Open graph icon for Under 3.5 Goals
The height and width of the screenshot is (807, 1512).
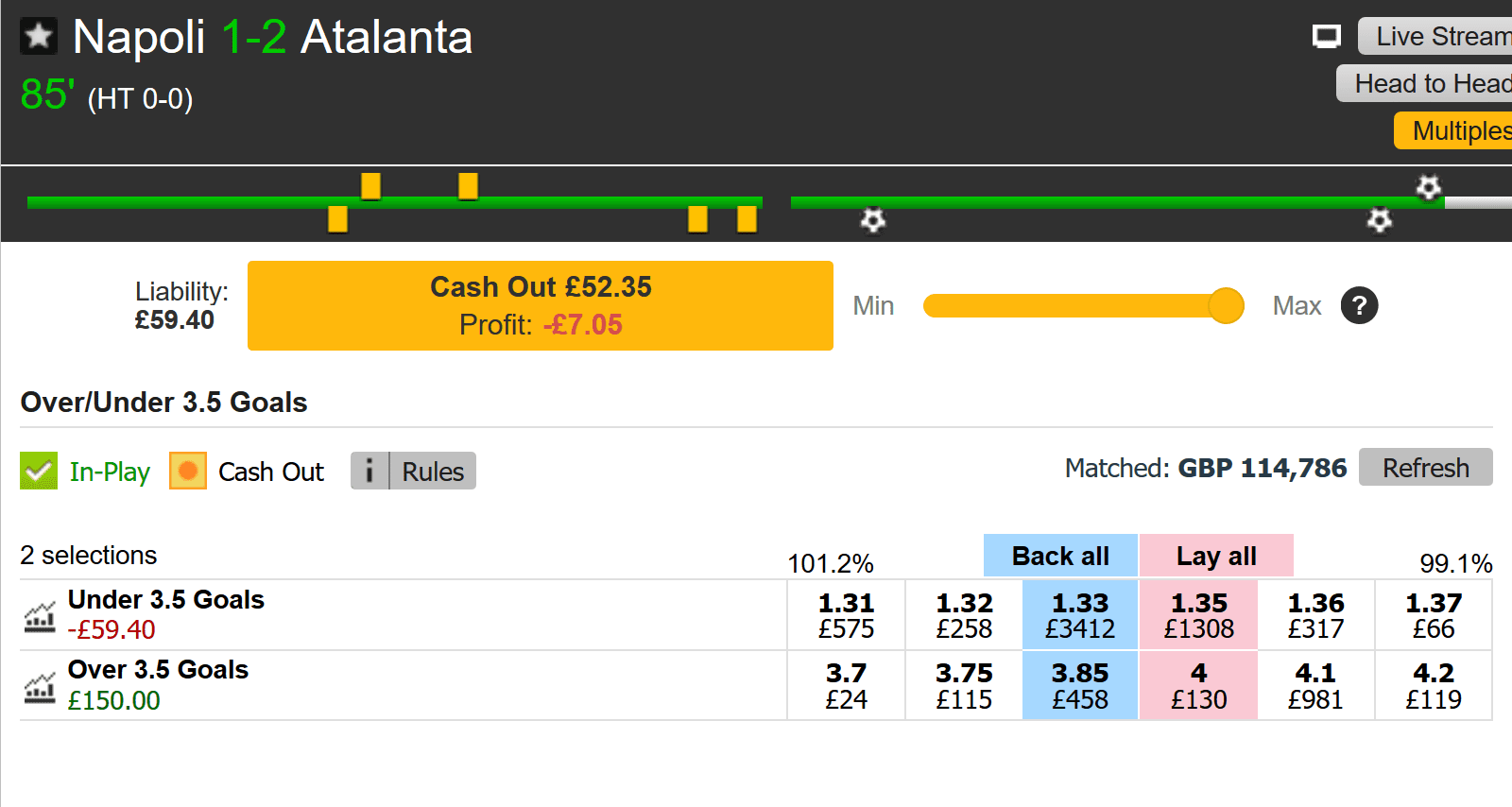pyautogui.click(x=40, y=616)
